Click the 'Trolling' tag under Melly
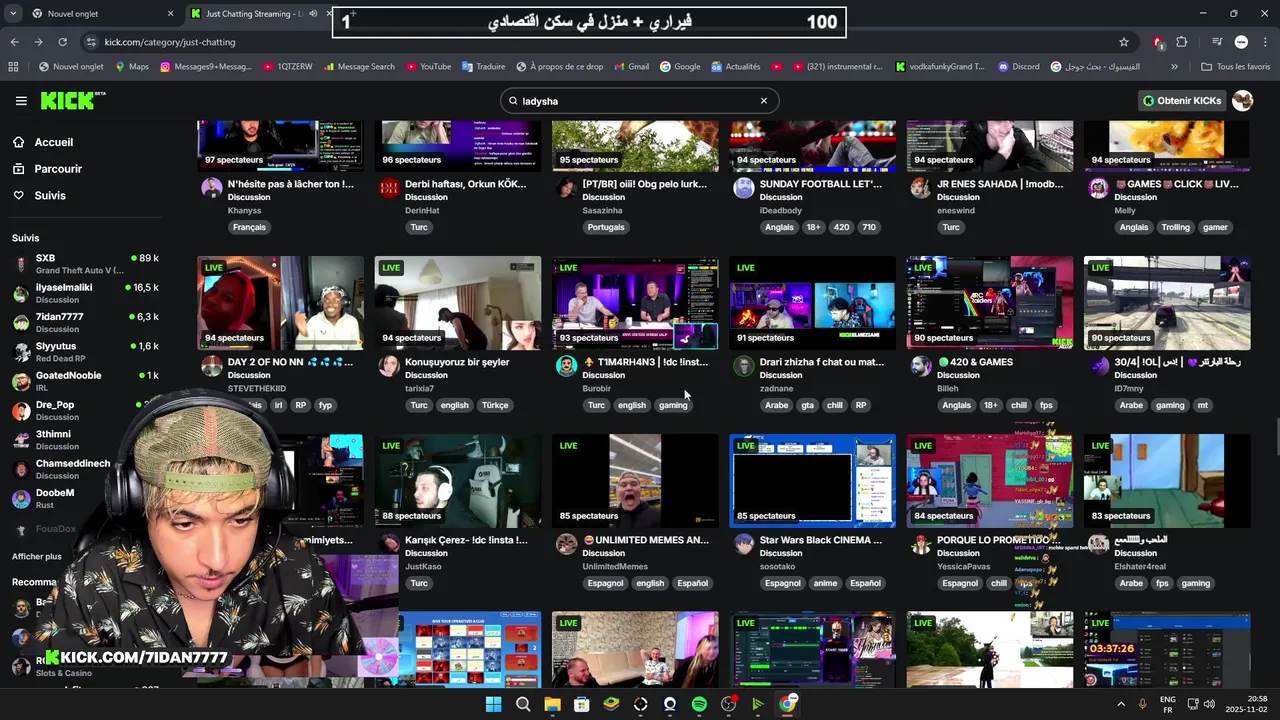The width and height of the screenshot is (1280, 720). coord(1176,227)
